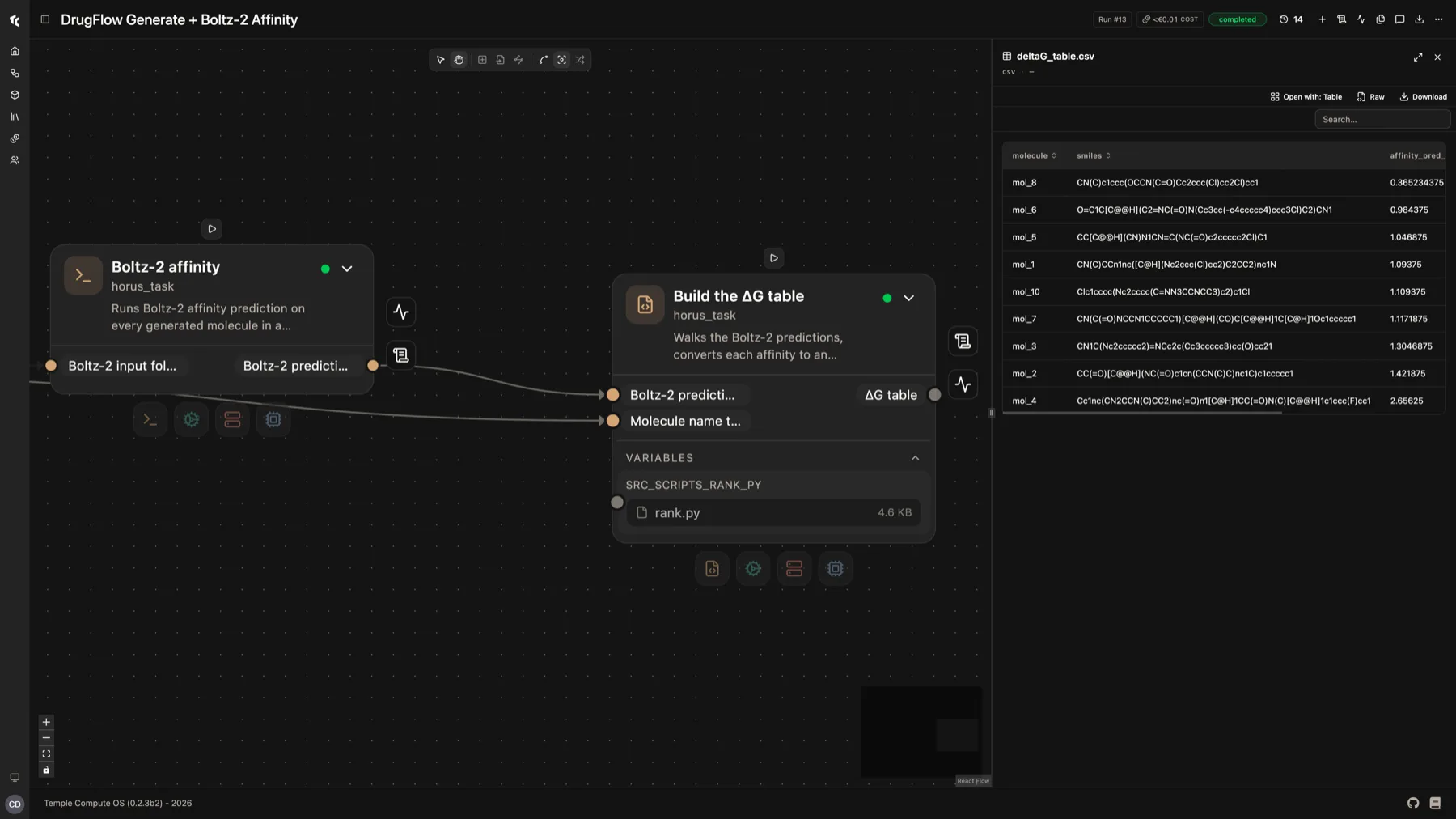Click the Run #13 badge

[1112, 19]
